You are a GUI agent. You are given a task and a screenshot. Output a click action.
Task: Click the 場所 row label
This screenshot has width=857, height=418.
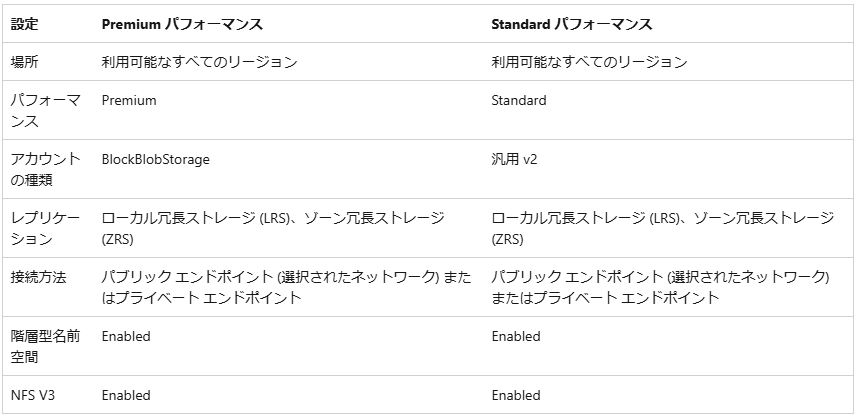click(25, 62)
